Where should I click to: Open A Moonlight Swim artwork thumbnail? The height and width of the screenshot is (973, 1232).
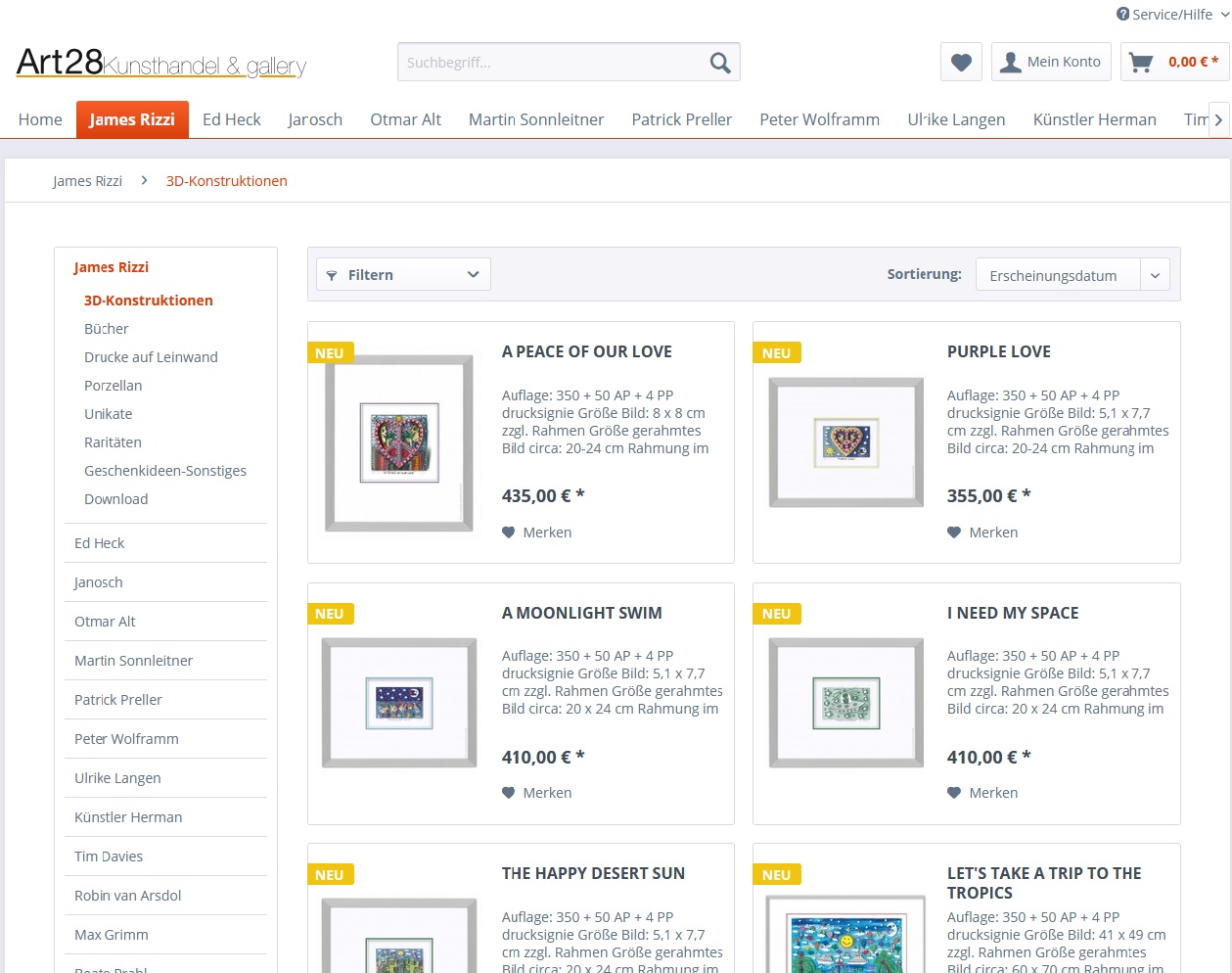tap(399, 704)
